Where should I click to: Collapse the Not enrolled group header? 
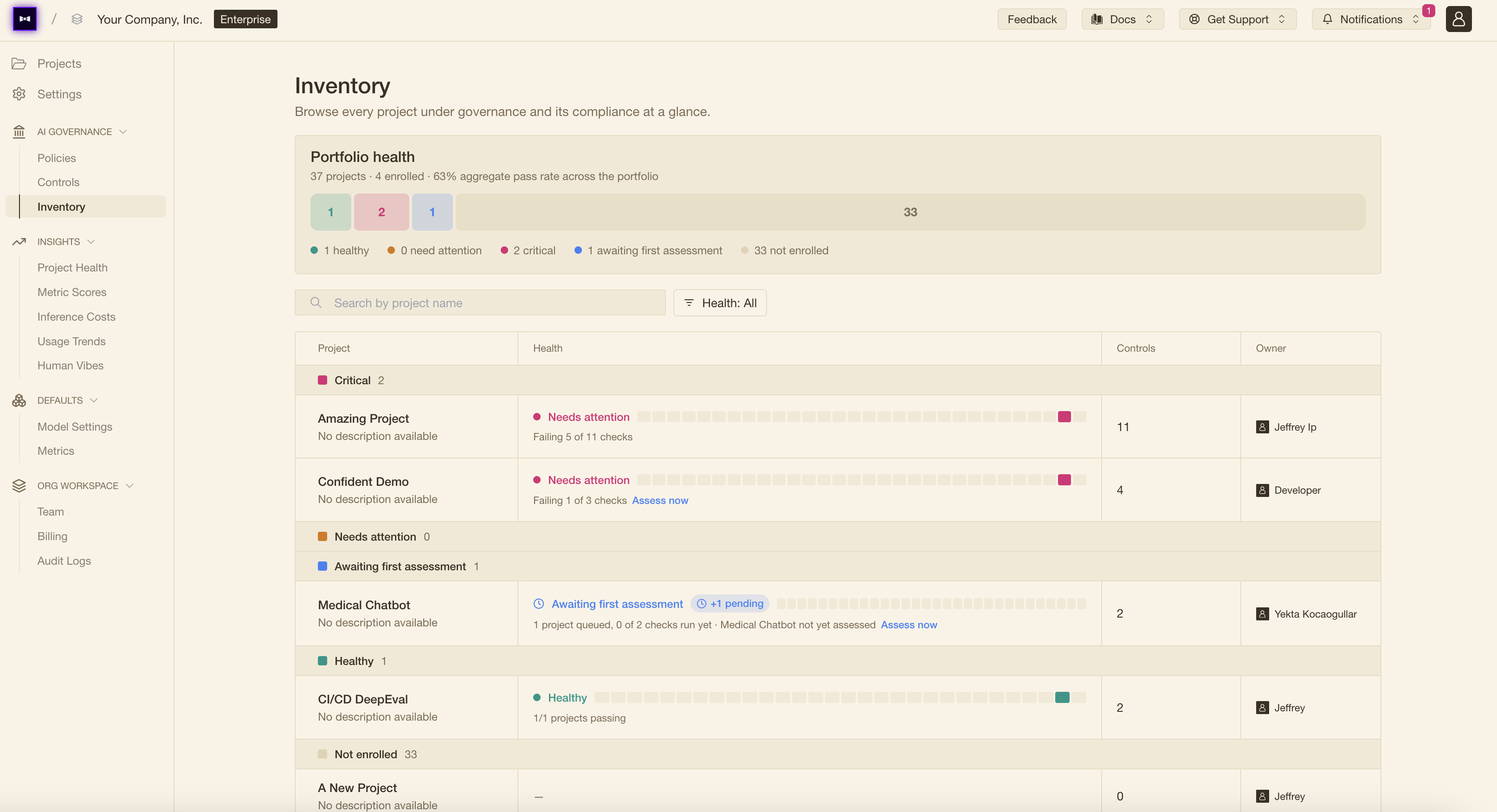[838, 754]
